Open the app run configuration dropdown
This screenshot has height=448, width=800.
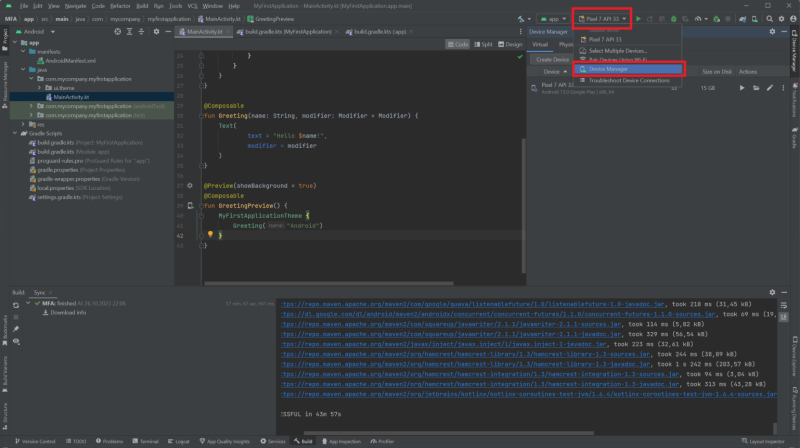(553, 19)
